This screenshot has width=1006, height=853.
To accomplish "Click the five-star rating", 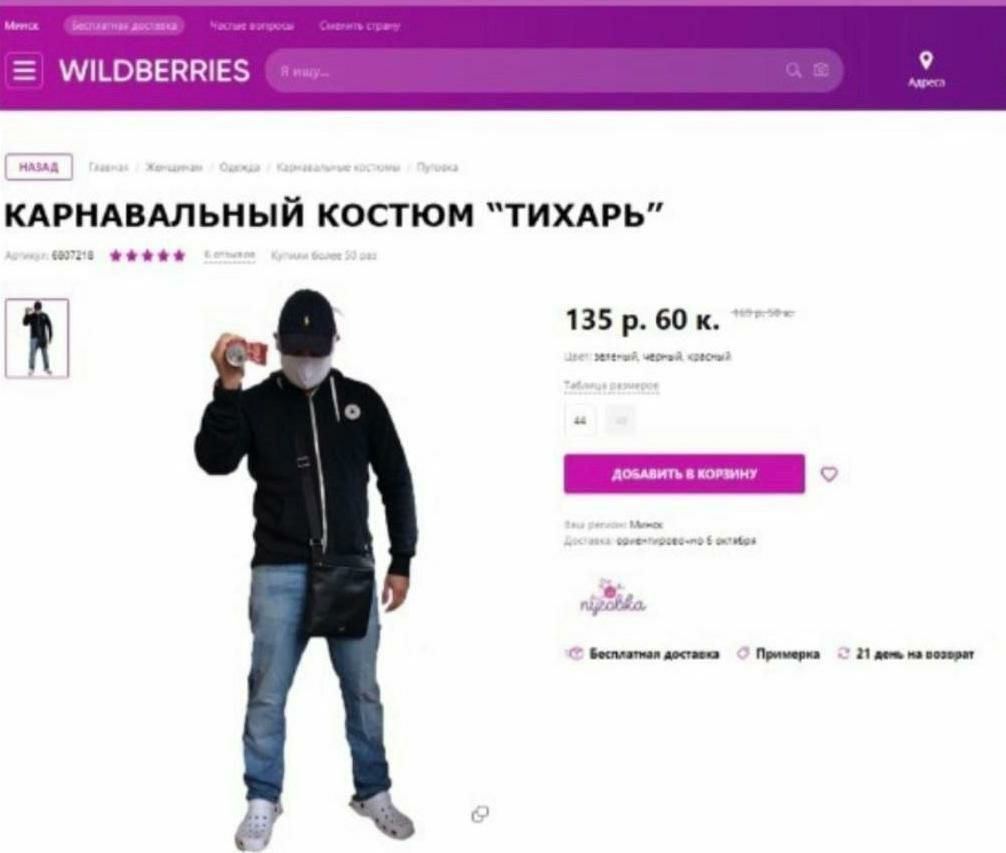I will [x=148, y=256].
